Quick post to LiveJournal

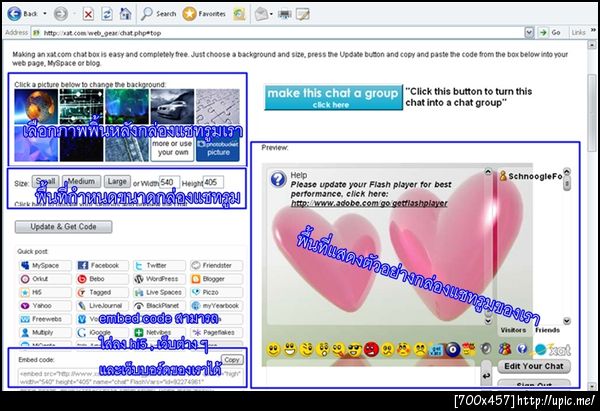(x=102, y=306)
